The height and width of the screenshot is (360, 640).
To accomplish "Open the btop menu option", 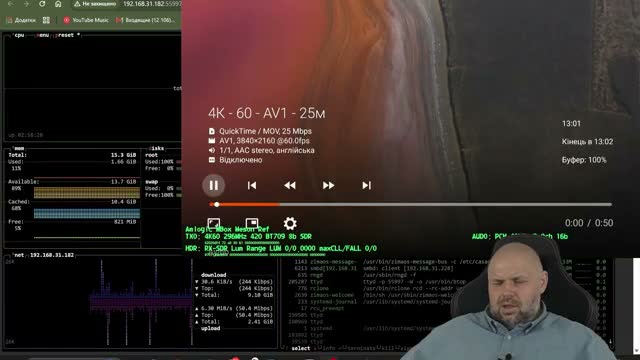I will [42, 35].
